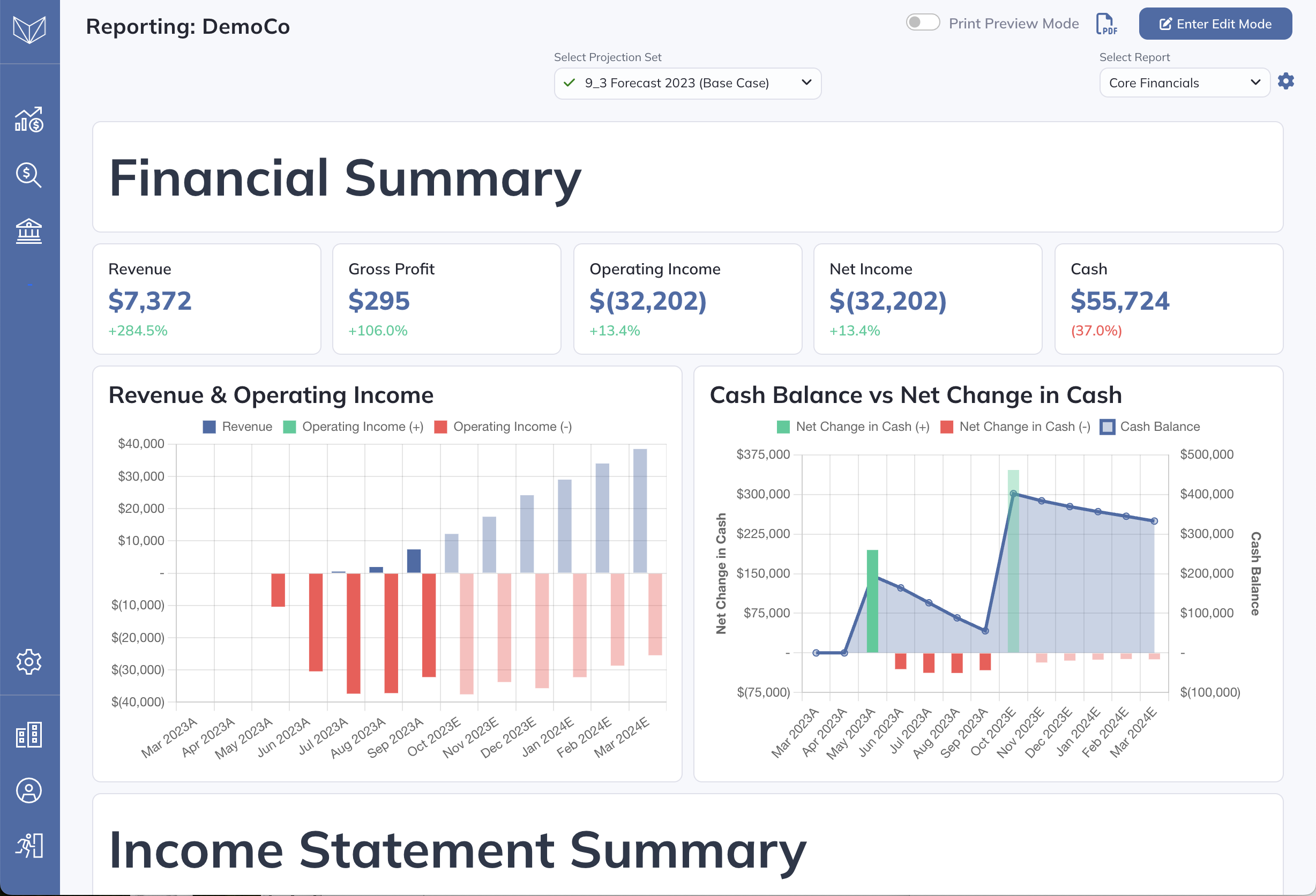Toggle Net Change in Cash (+) legend item
The image size is (1316, 896).
[853, 427]
